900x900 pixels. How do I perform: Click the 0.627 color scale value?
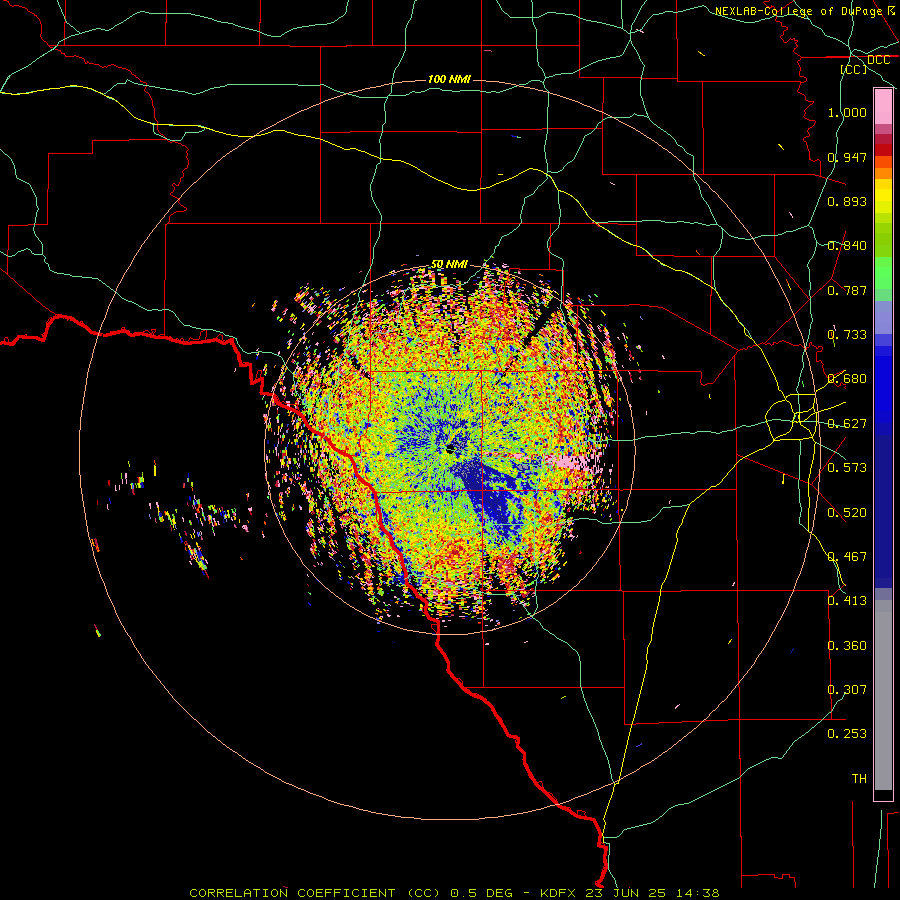(847, 424)
